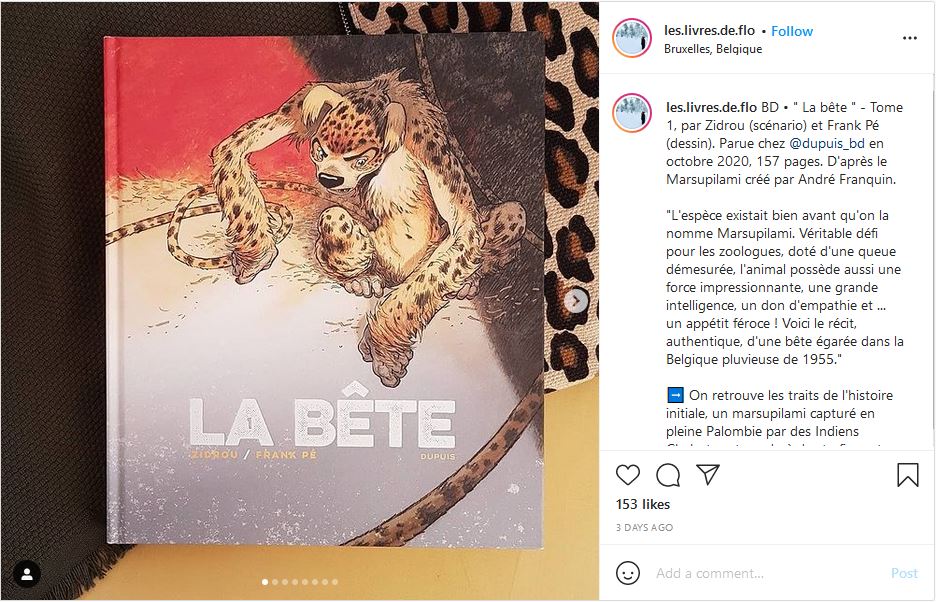
Task: View the 153 likes list
Action: 643,504
